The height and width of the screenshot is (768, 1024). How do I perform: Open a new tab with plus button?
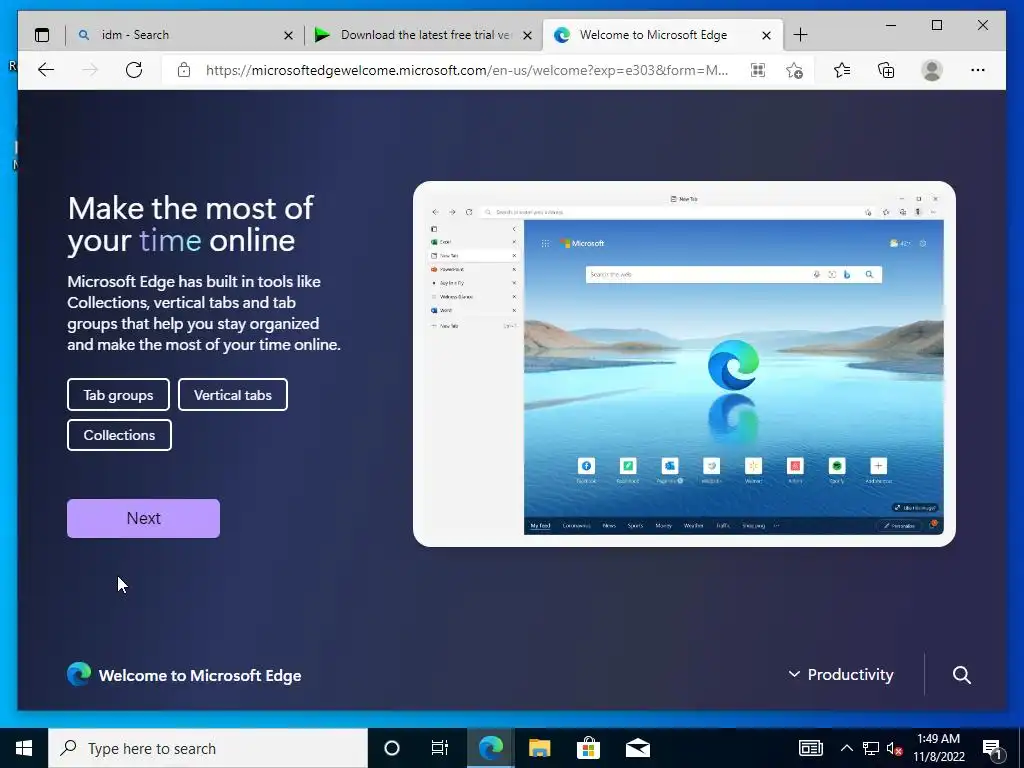800,35
